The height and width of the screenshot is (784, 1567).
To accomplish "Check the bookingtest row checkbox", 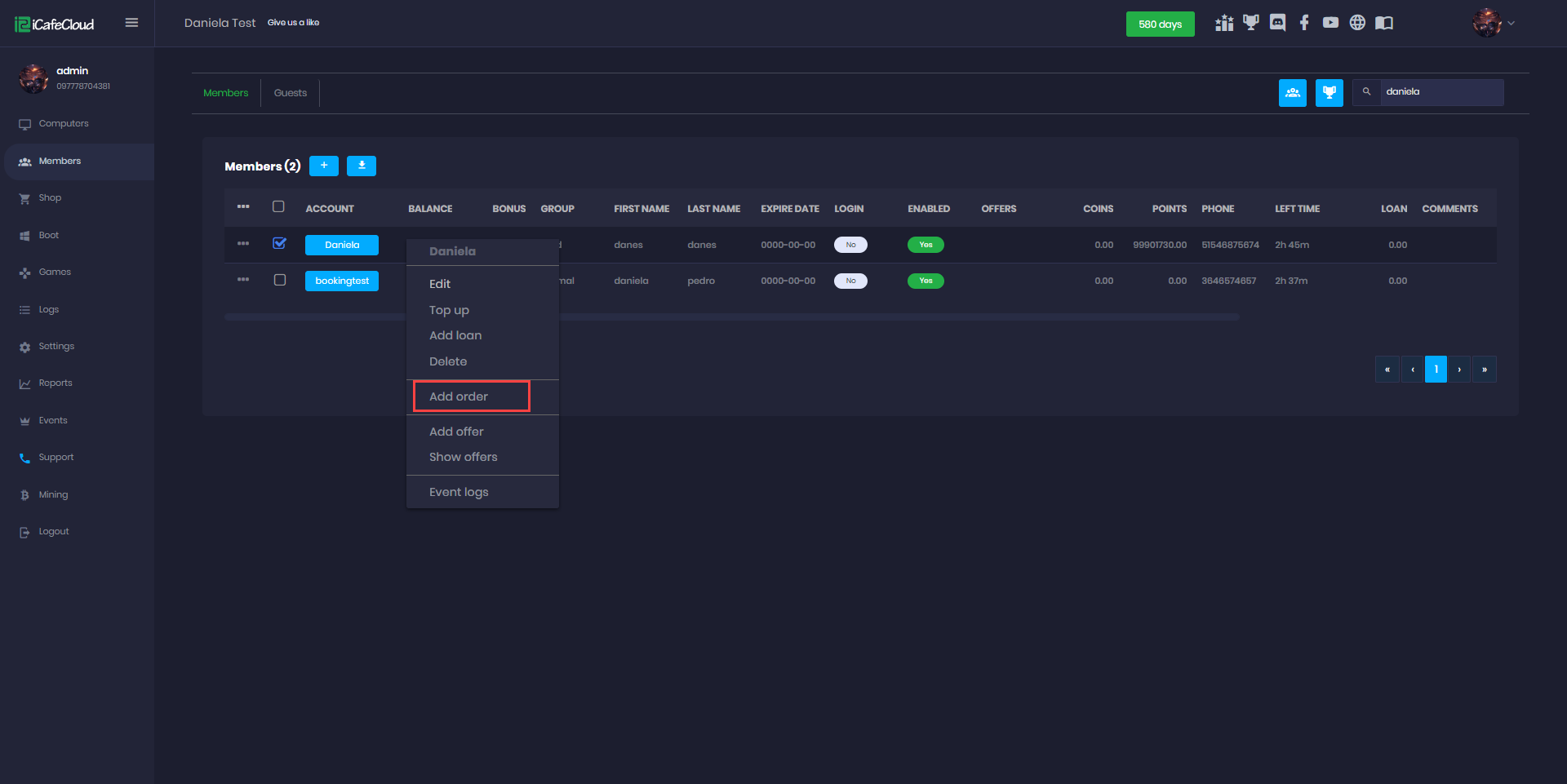I will 279,280.
